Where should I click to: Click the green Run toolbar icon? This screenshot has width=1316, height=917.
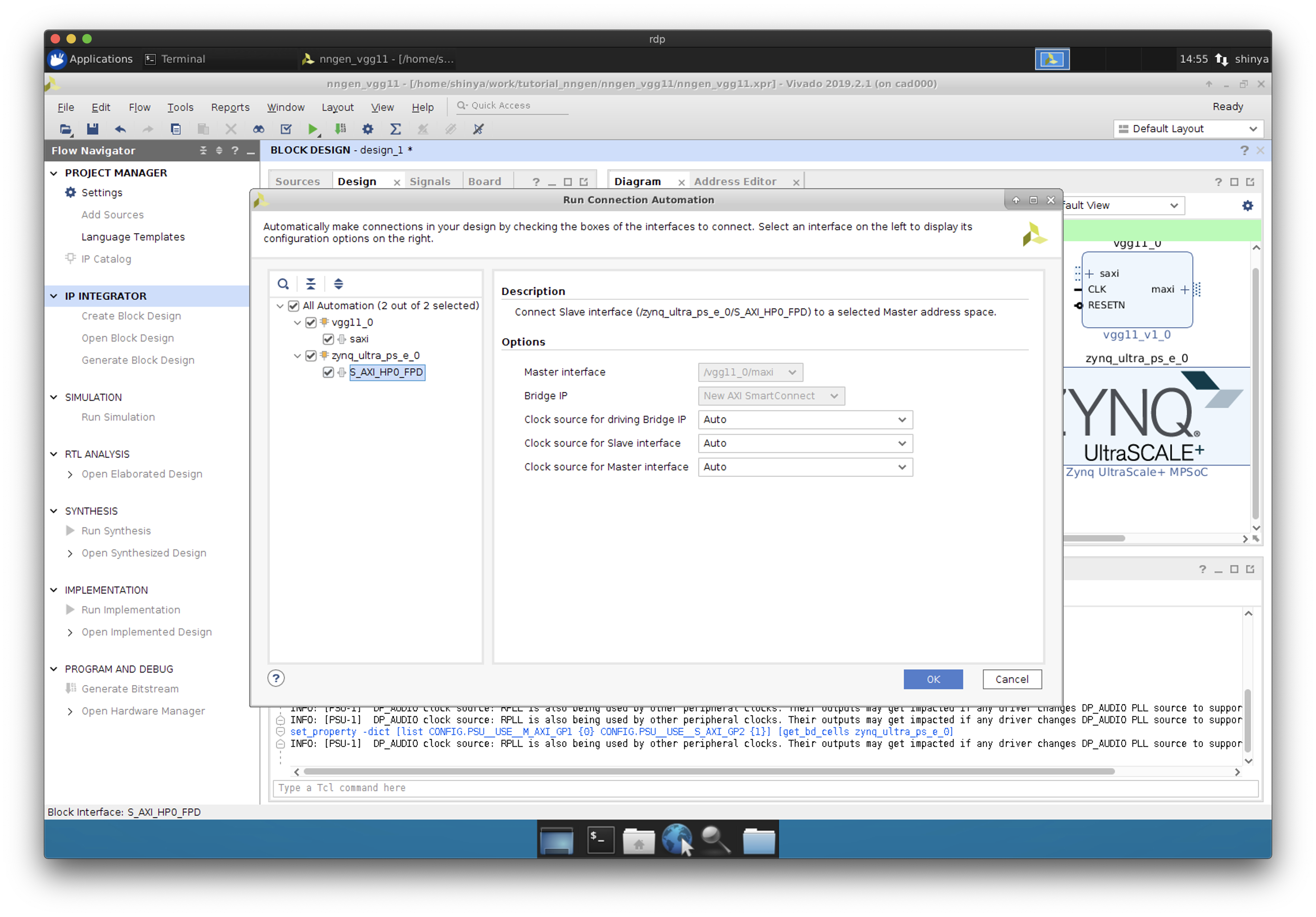[x=312, y=129]
